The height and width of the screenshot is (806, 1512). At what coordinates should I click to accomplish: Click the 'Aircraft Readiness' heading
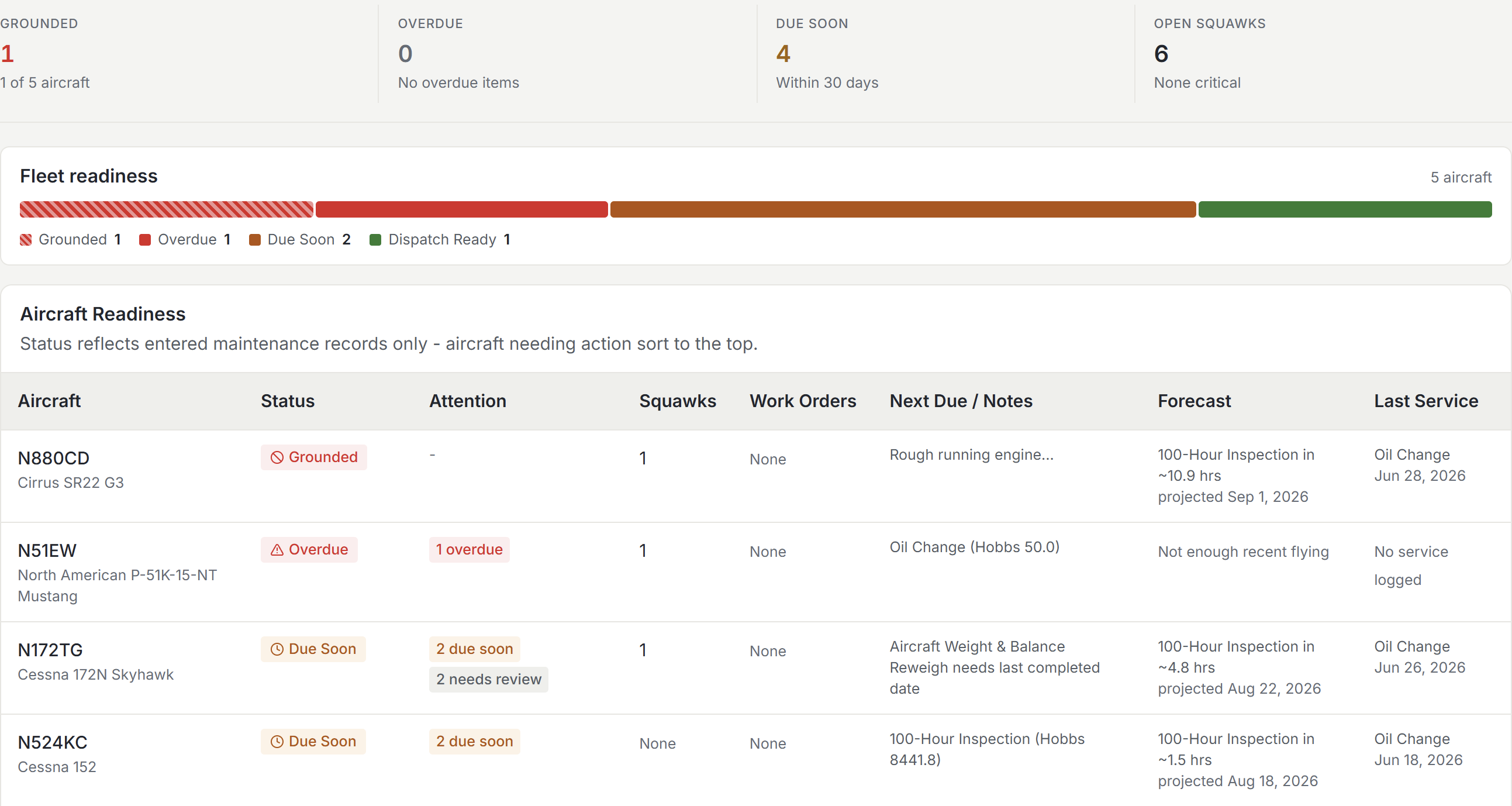(x=103, y=315)
